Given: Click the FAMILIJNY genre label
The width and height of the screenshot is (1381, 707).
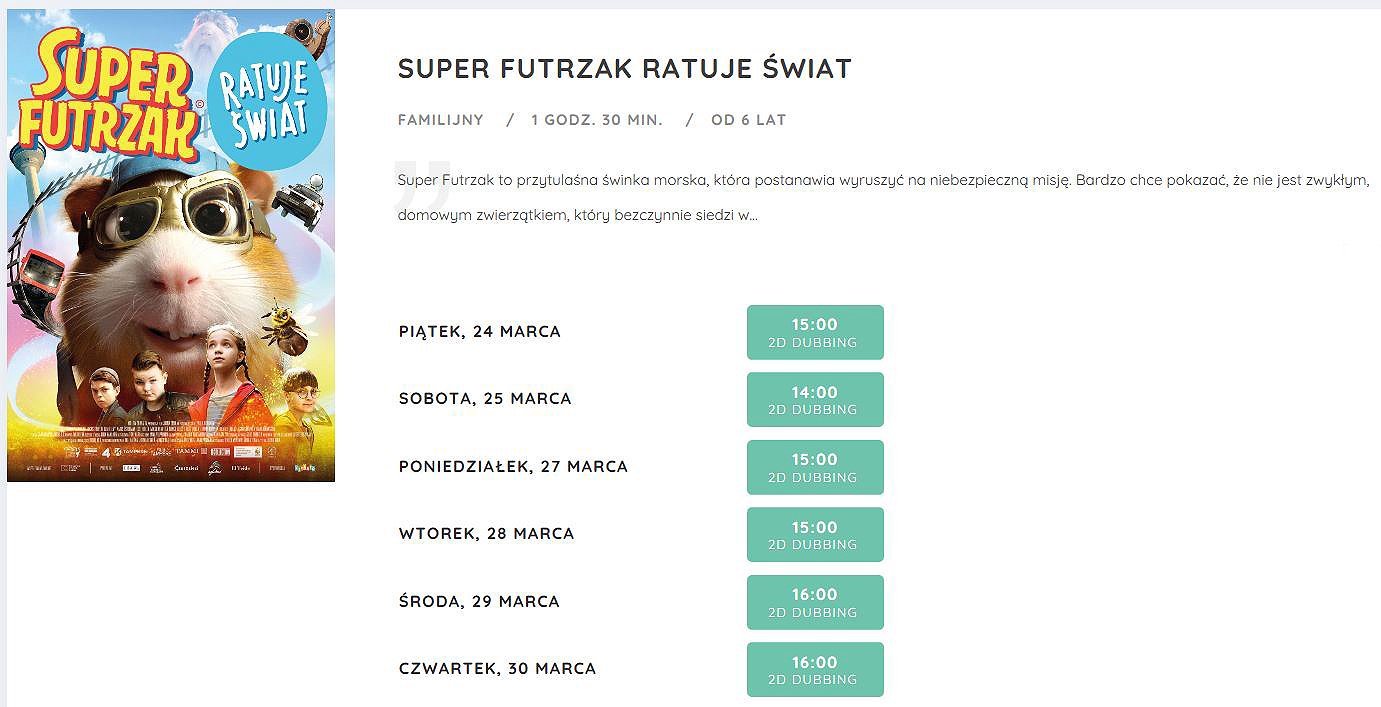Looking at the screenshot, I should click(x=441, y=120).
